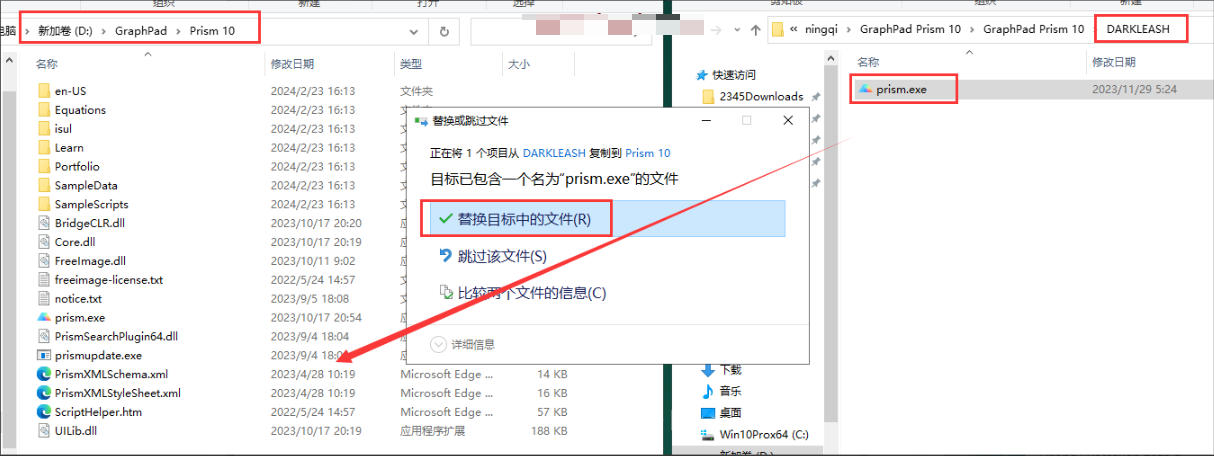Click the search box in left Explorer window
The width and height of the screenshot is (1214, 456).
point(563,32)
